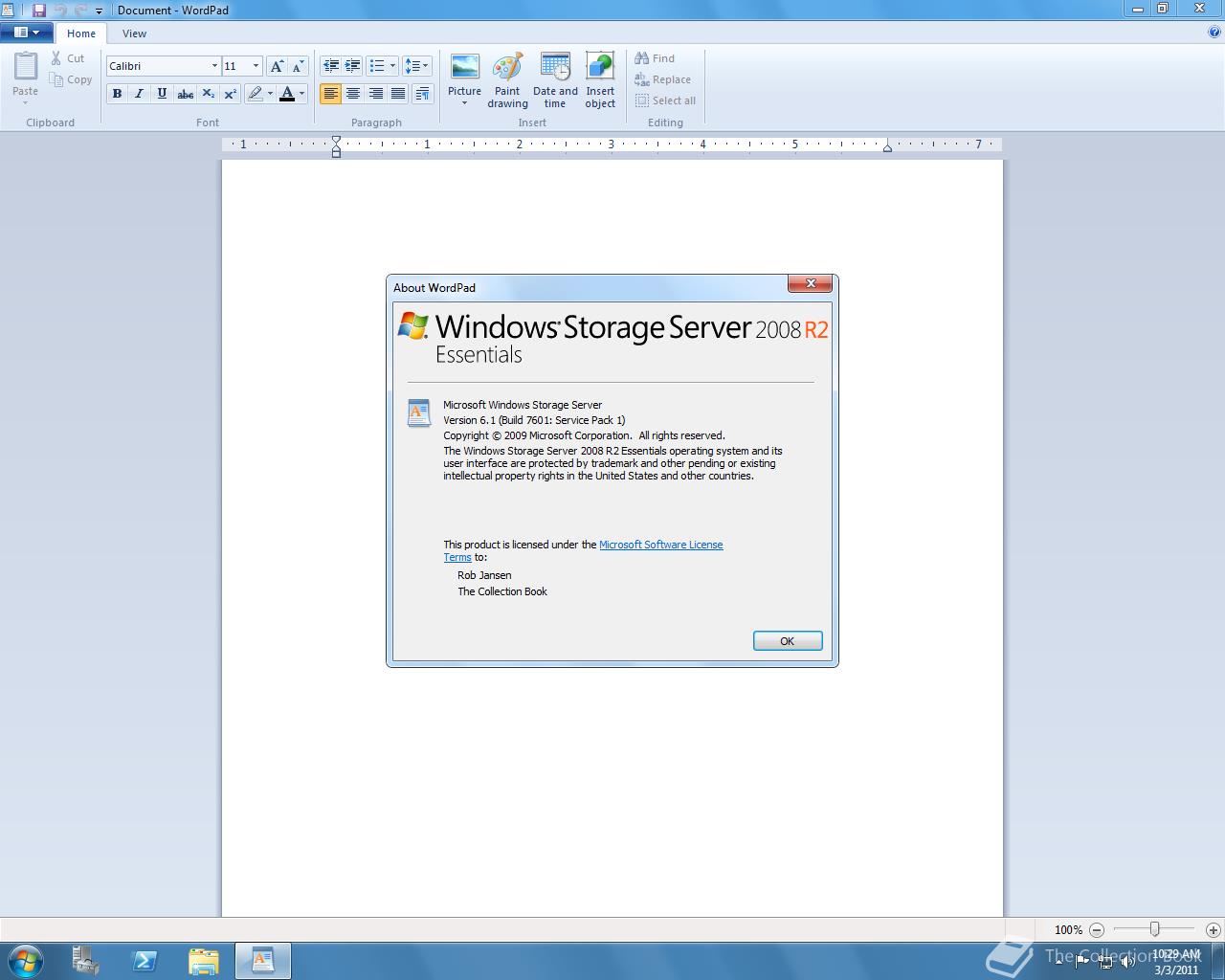Click the Cut scissors button
The width and height of the screenshot is (1225, 980).
(x=68, y=58)
